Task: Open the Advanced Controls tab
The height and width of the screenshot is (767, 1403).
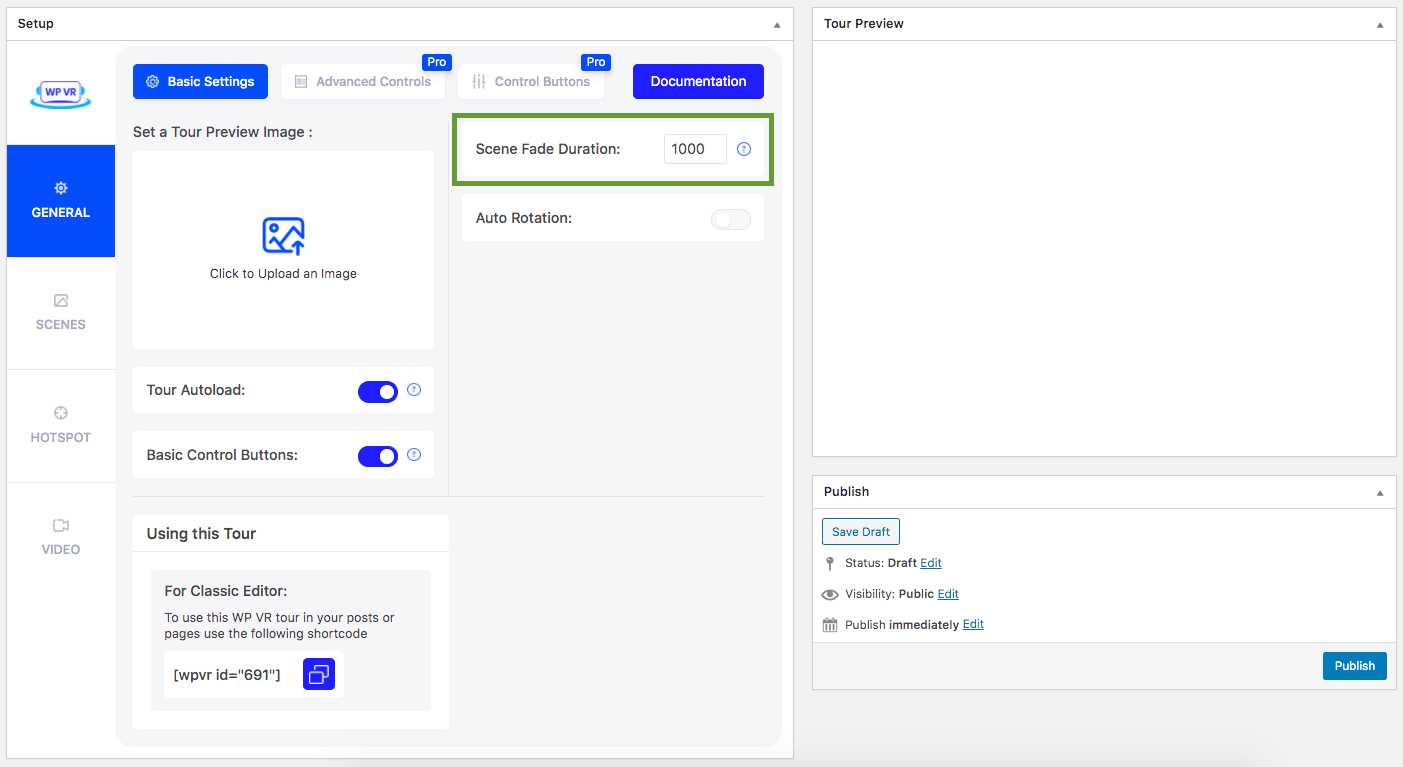Action: click(363, 82)
